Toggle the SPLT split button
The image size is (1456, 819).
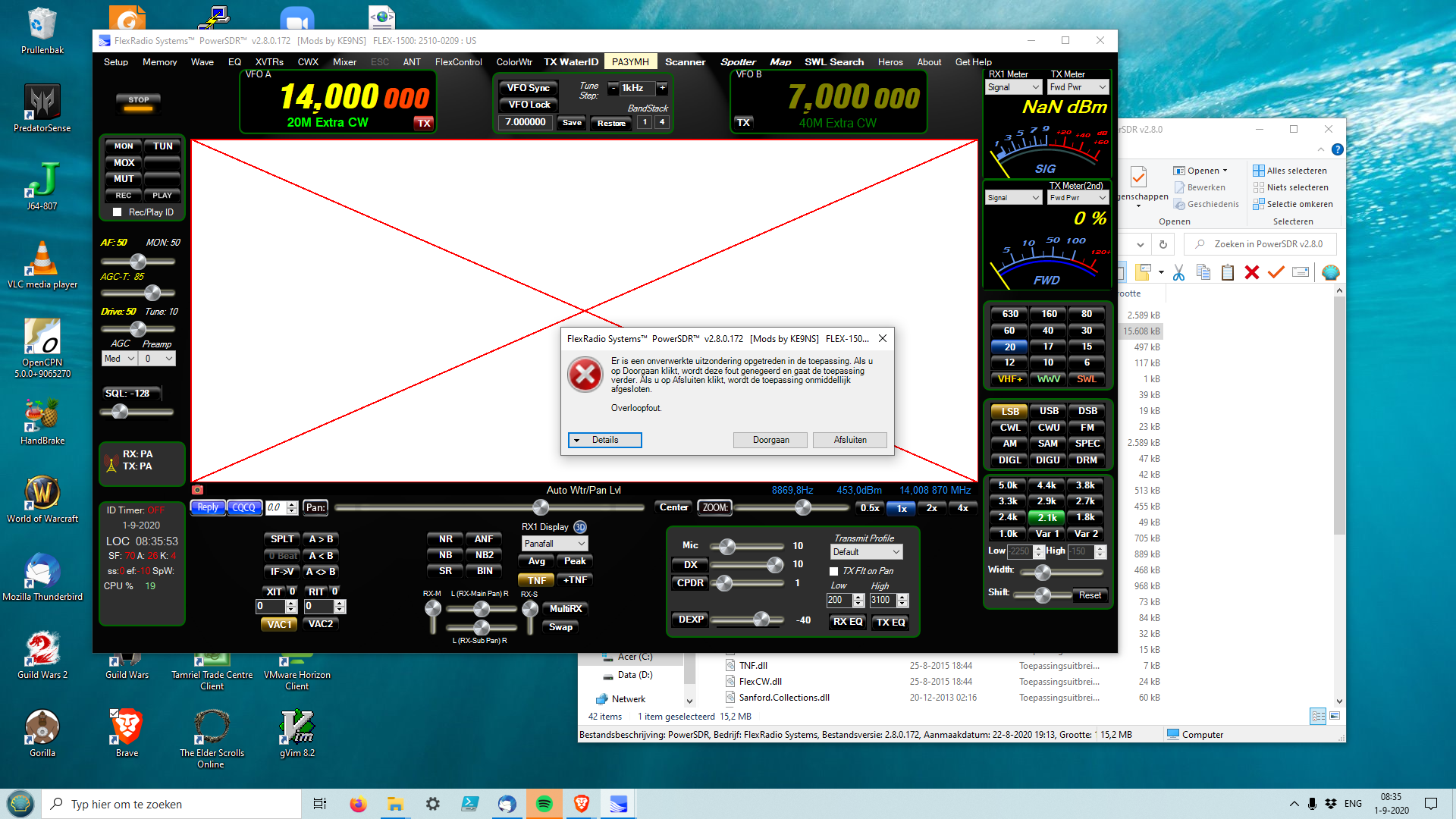[x=282, y=539]
